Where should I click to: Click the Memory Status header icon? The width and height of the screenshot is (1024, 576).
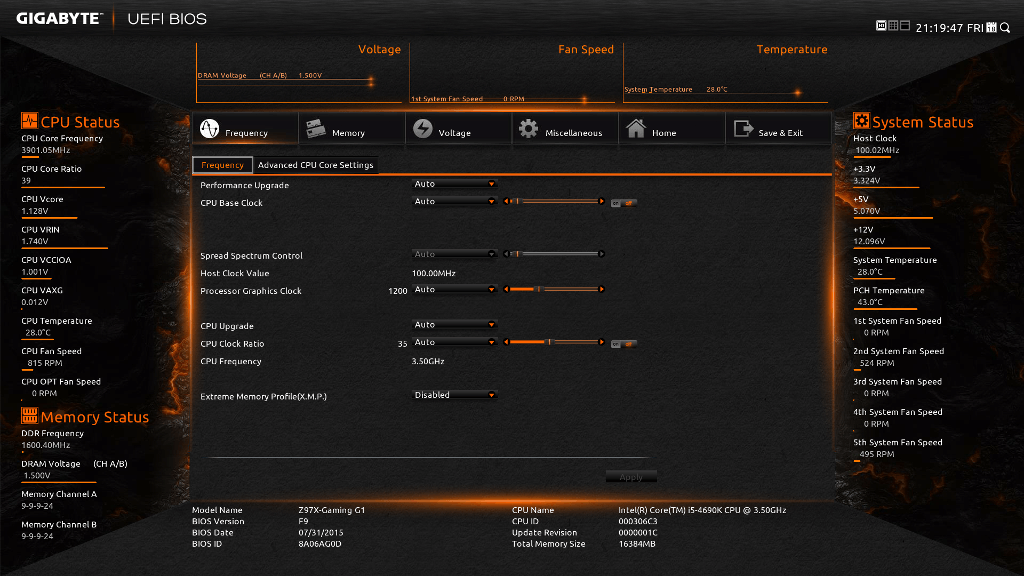[x=29, y=415]
